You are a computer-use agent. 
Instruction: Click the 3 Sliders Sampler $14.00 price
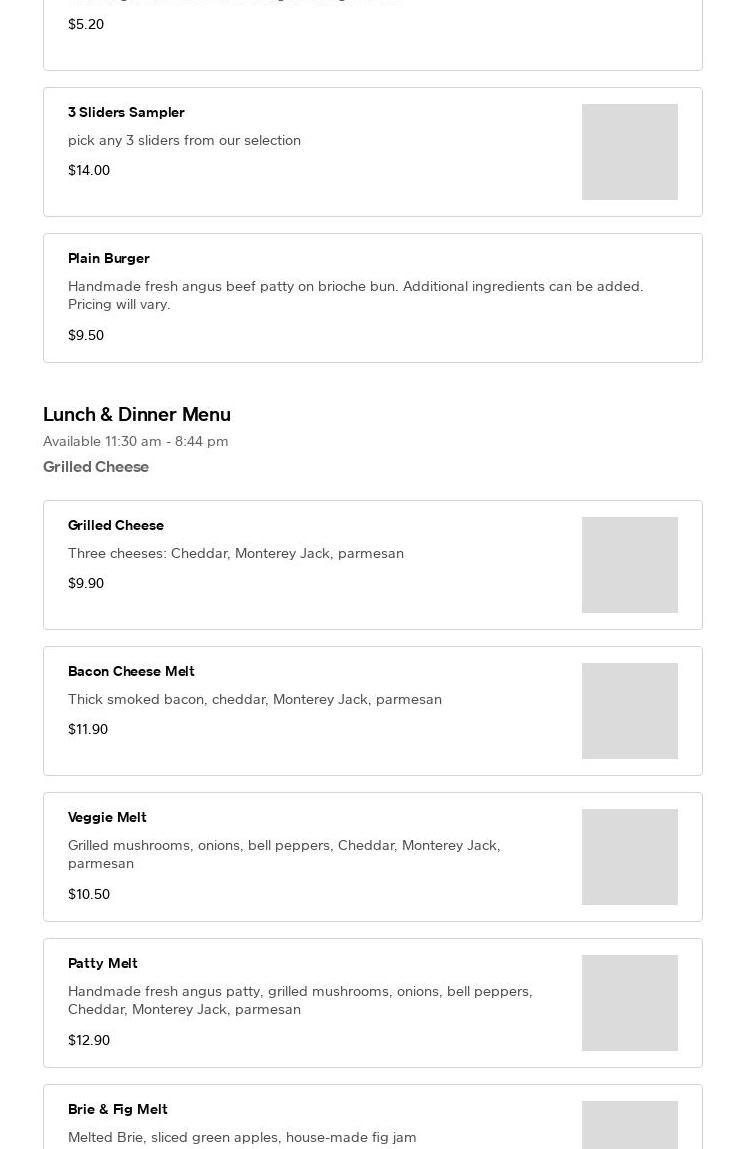(x=89, y=170)
